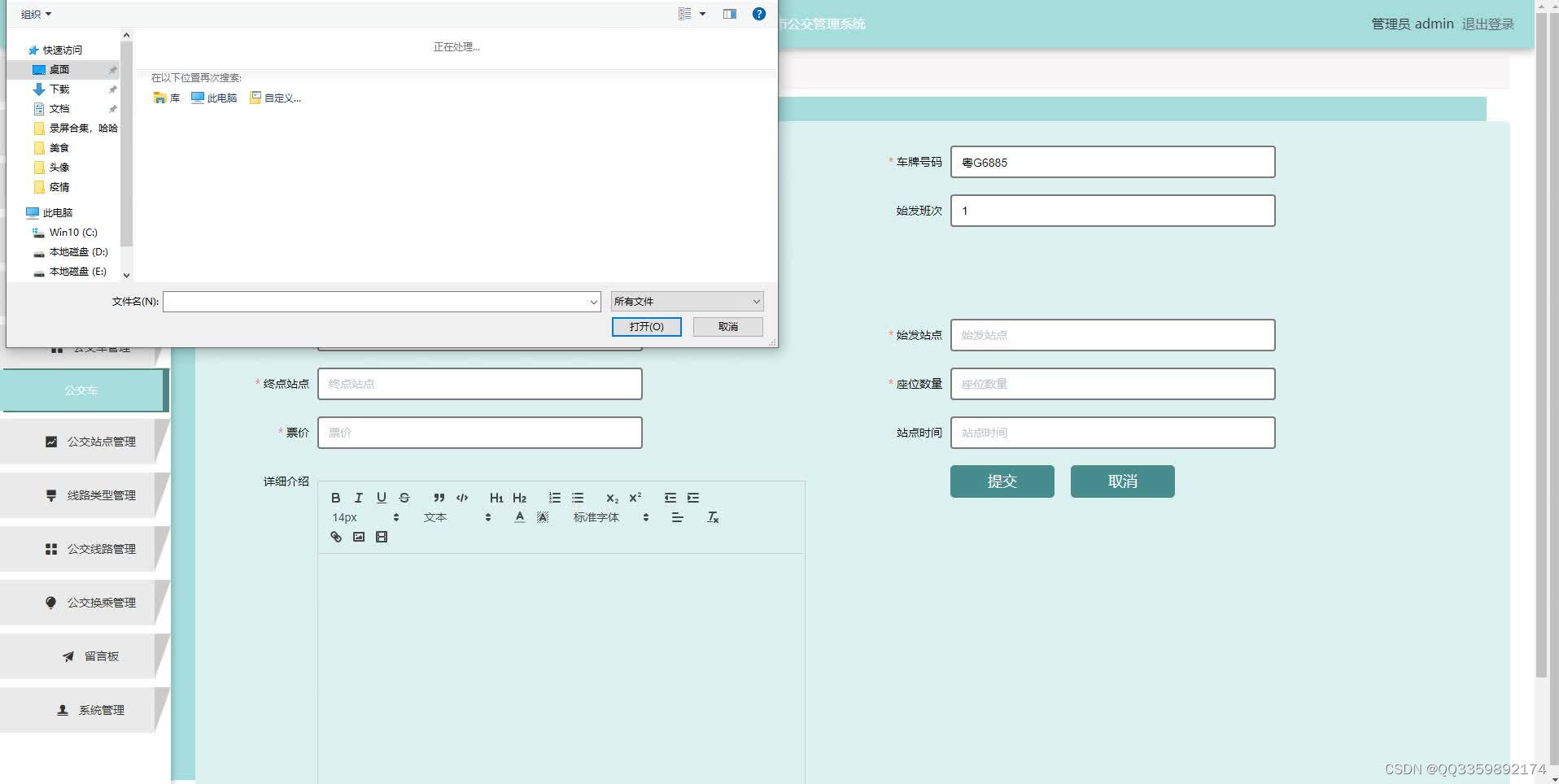Insert image in editor
This screenshot has width=1559, height=784.
point(358,537)
